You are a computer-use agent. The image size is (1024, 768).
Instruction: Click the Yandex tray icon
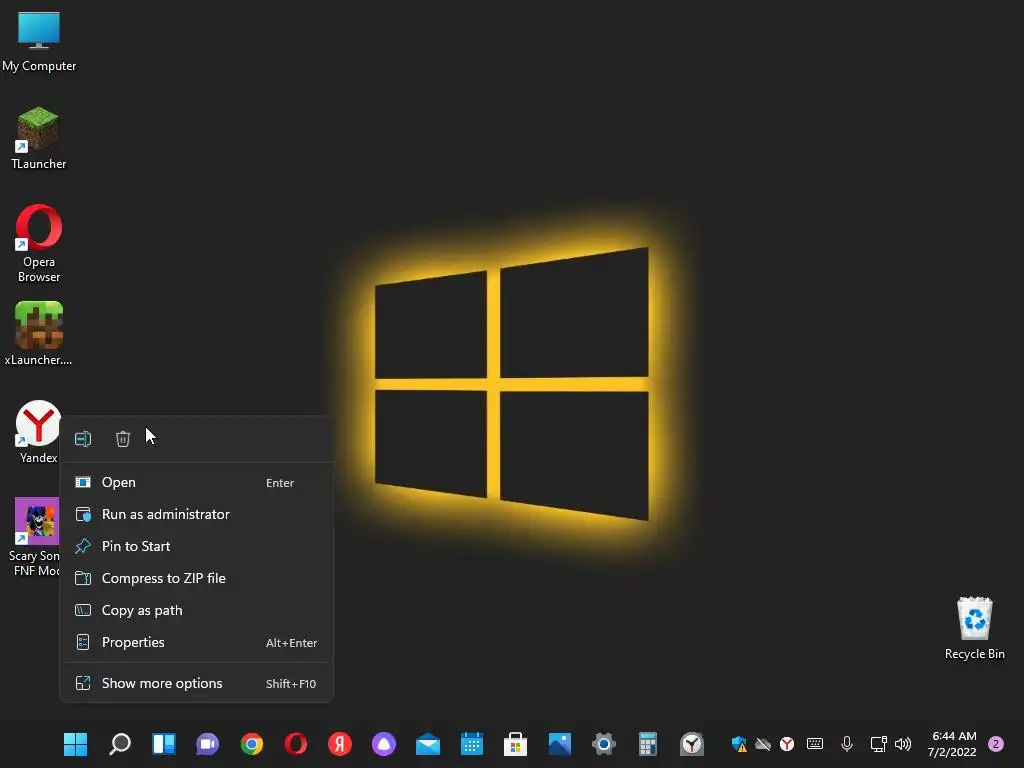(x=787, y=744)
